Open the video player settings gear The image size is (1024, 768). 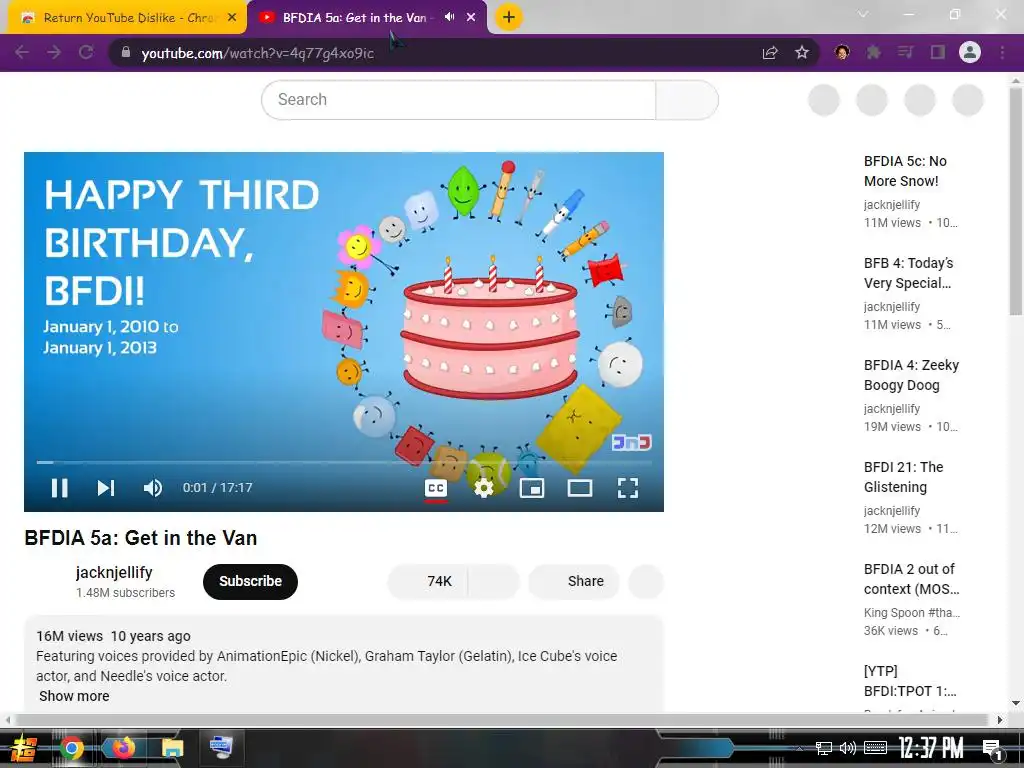[x=483, y=488]
